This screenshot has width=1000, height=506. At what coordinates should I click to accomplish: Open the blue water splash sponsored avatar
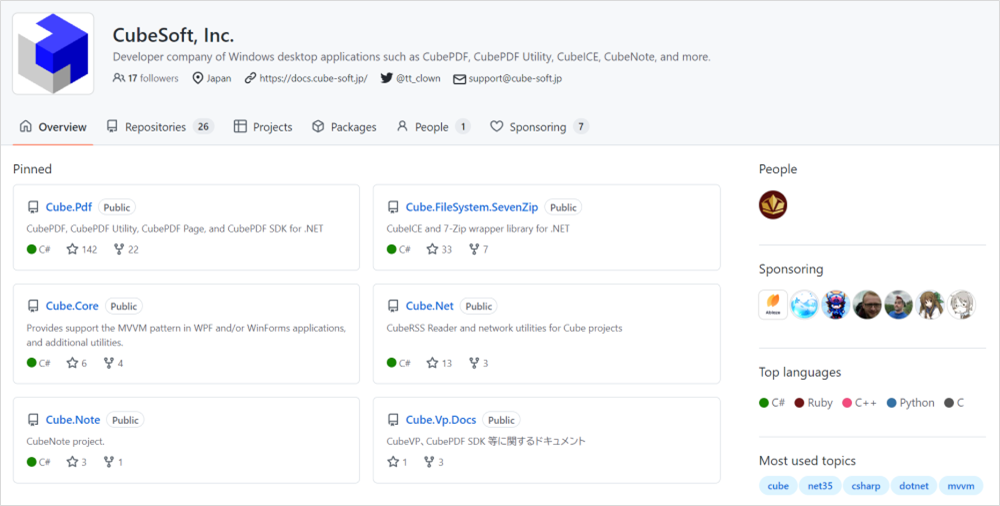point(804,304)
